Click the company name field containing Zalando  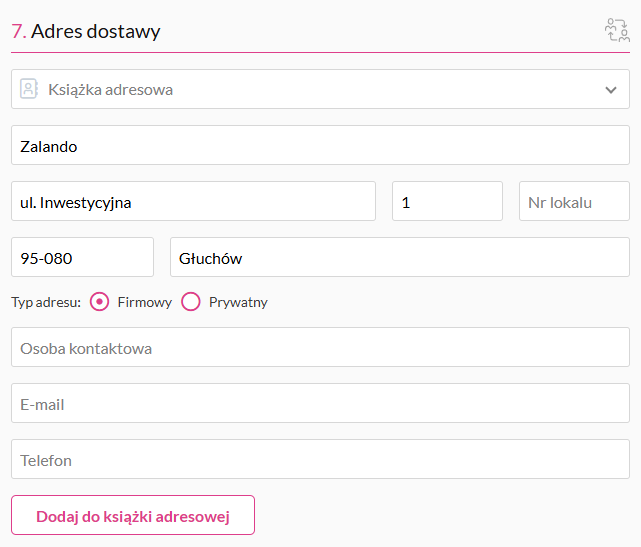pos(320,145)
